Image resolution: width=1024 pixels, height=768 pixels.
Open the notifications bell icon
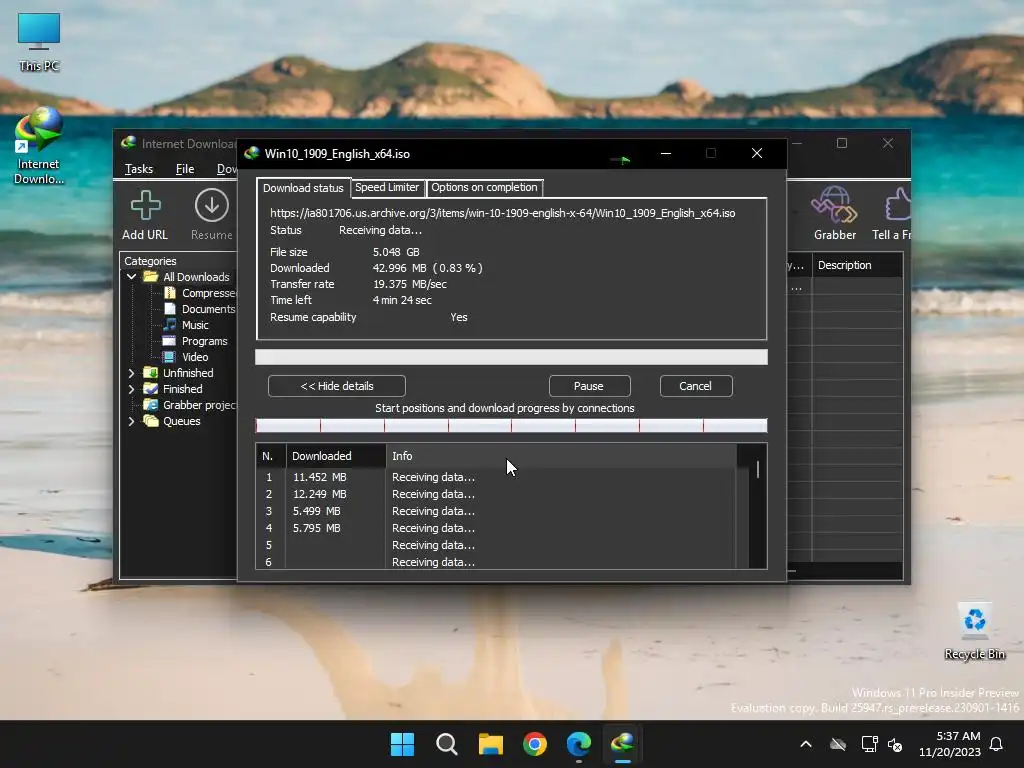996,744
